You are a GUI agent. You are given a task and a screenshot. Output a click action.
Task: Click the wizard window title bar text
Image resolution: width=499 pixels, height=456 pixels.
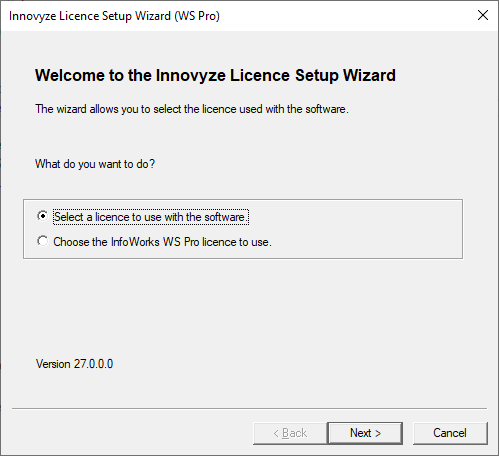click(x=114, y=16)
